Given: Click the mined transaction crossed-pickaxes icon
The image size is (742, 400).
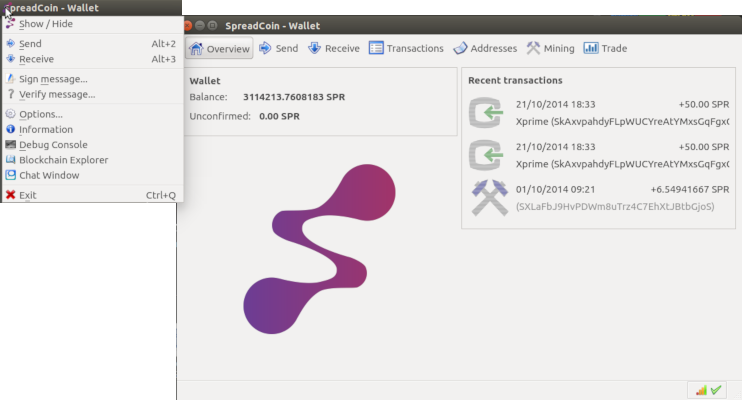Looking at the screenshot, I should (490, 197).
